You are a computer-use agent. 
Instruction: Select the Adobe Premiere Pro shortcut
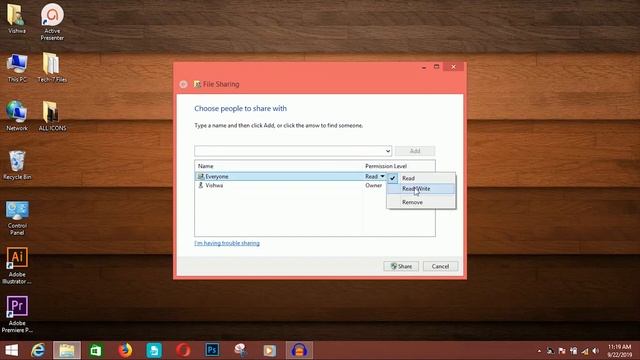[x=17, y=314]
